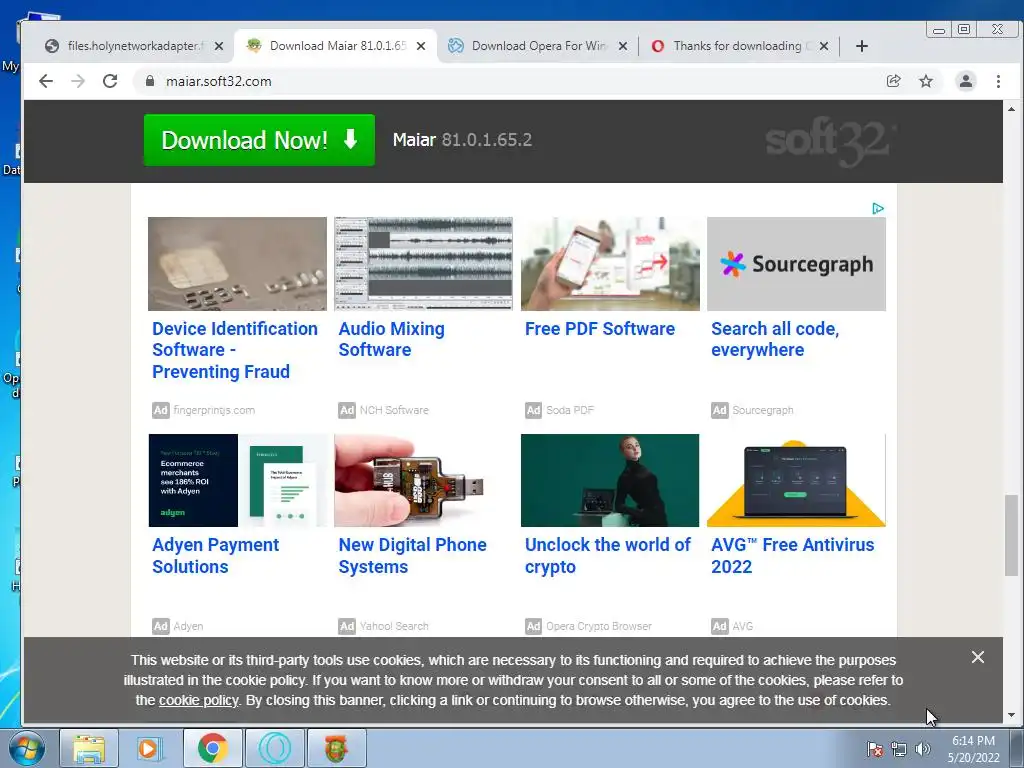This screenshot has width=1024, height=768.
Task: Click the blue ring browser taskbar icon
Action: tap(274, 748)
